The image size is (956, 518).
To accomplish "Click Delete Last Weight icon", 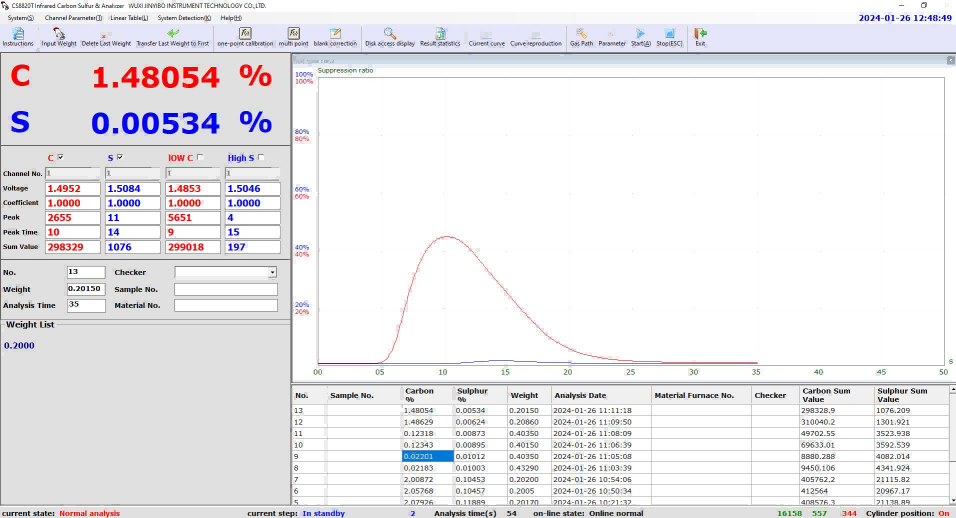I will tap(106, 37).
